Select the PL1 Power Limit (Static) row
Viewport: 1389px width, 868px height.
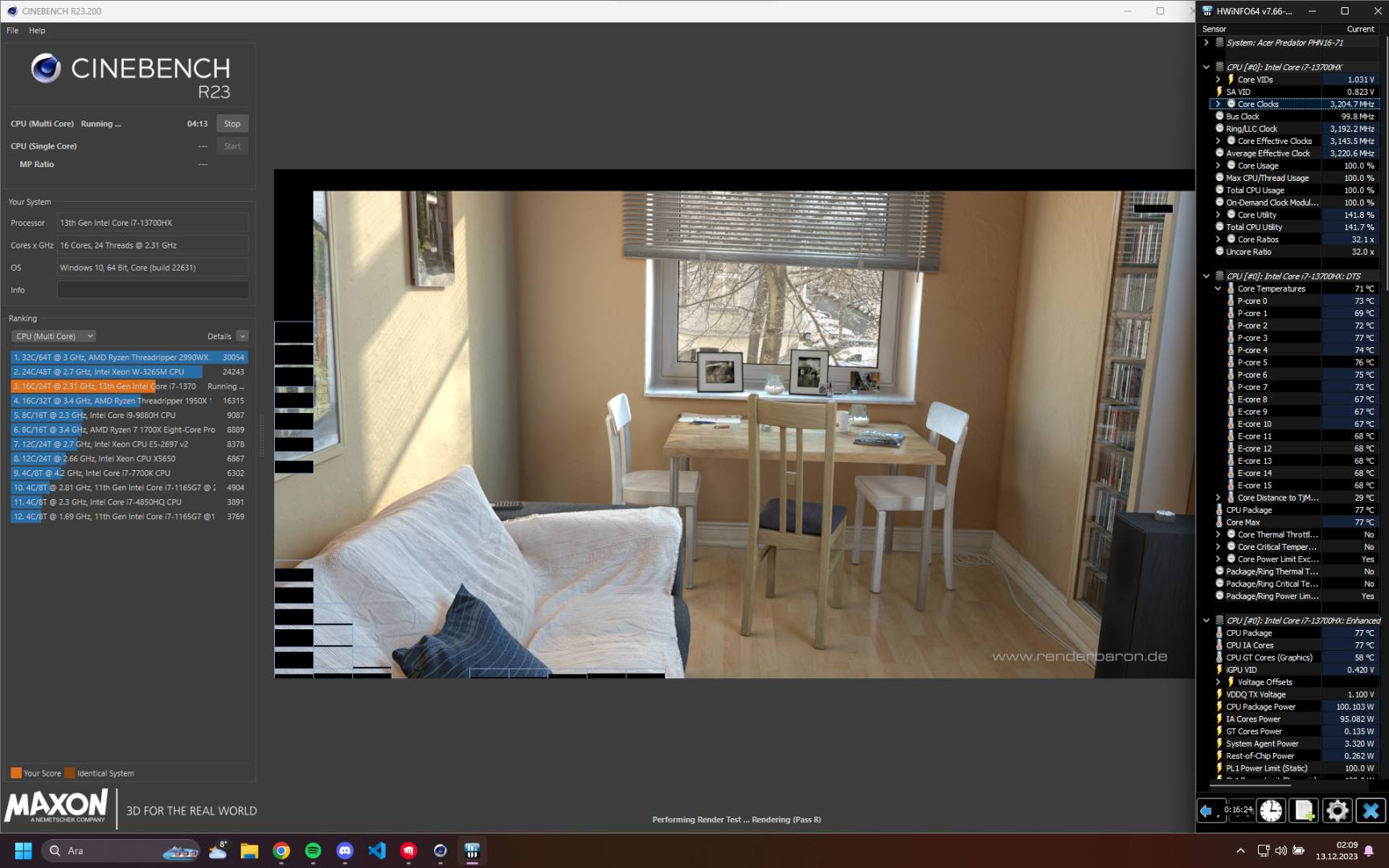[x=1295, y=768]
